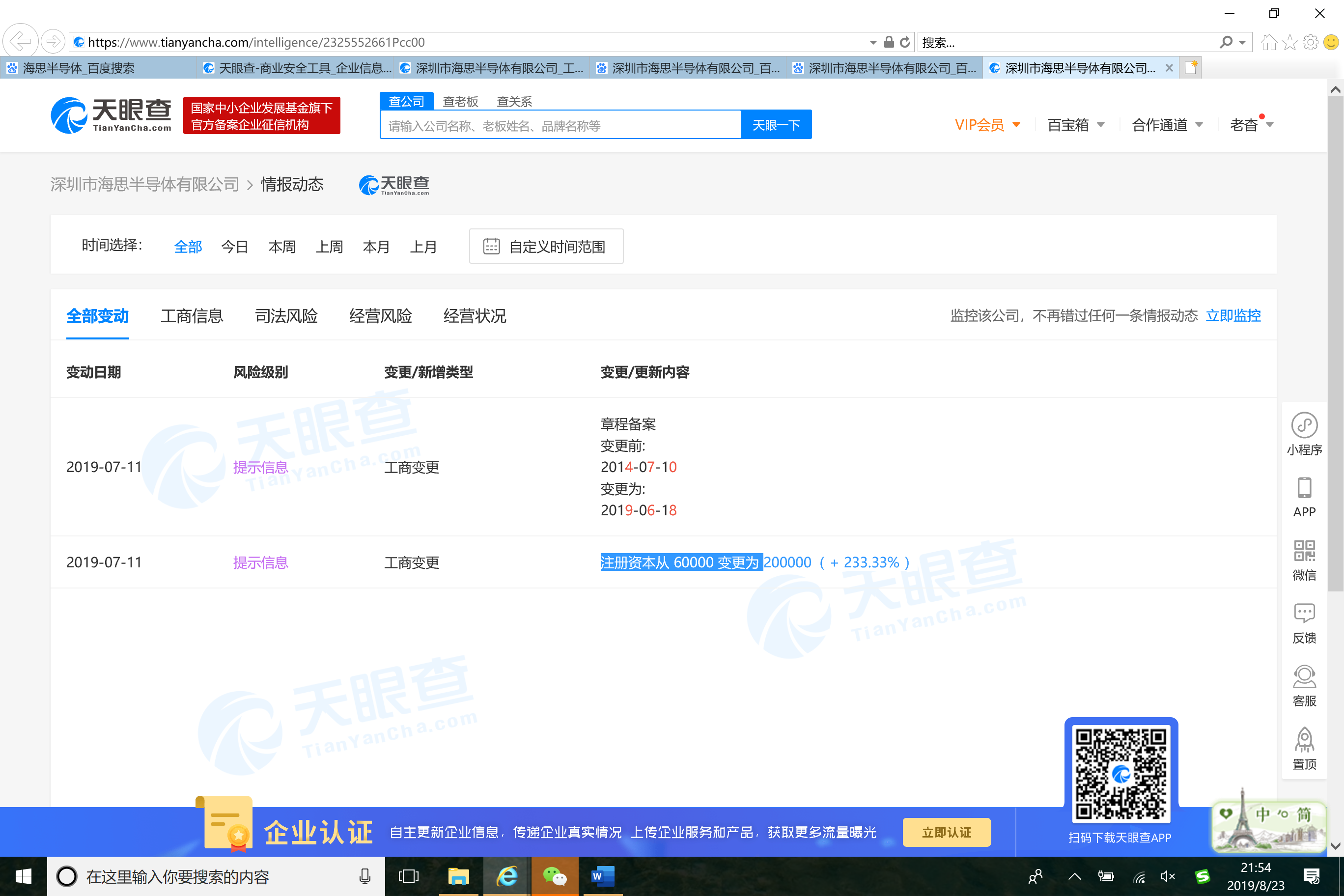
Task: Filter time by 上周
Action: (x=330, y=246)
